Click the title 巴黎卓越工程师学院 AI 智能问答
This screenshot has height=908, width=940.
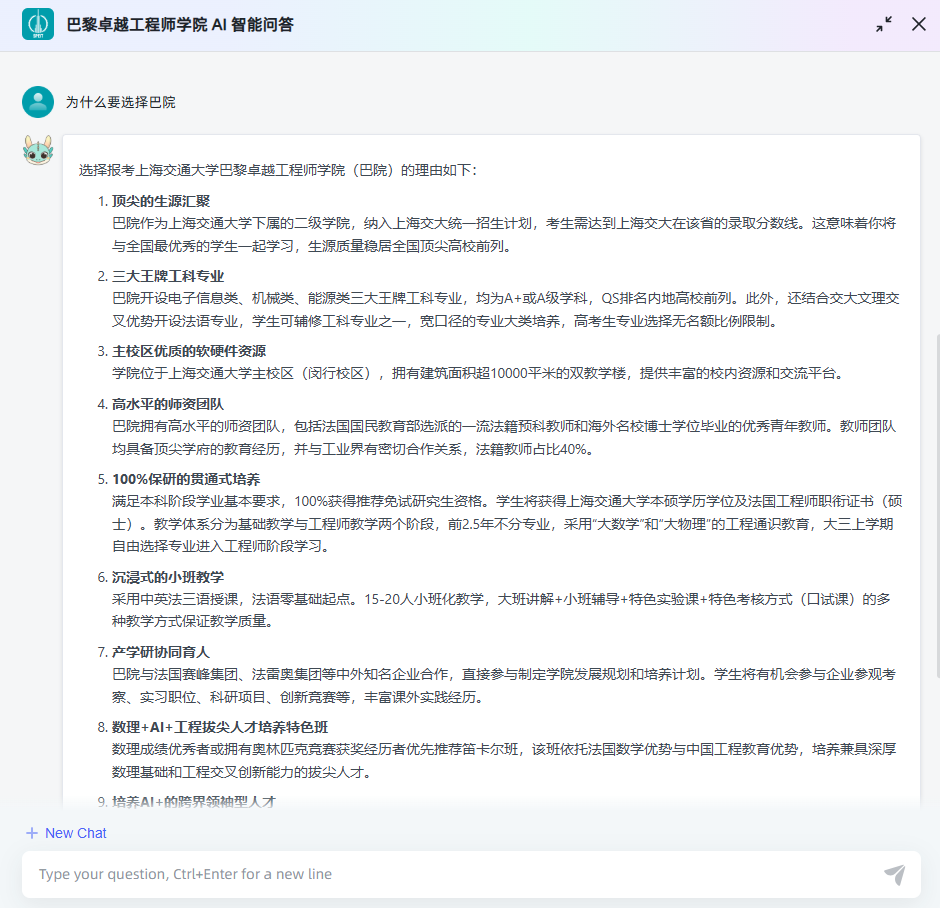click(180, 25)
